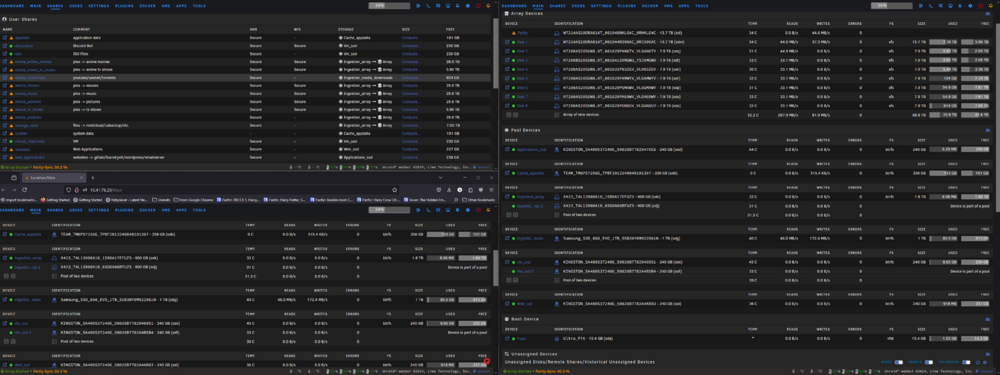Switch to USERS tab in Shares window
The height and width of the screenshot is (375, 1000).
pos(75,6)
